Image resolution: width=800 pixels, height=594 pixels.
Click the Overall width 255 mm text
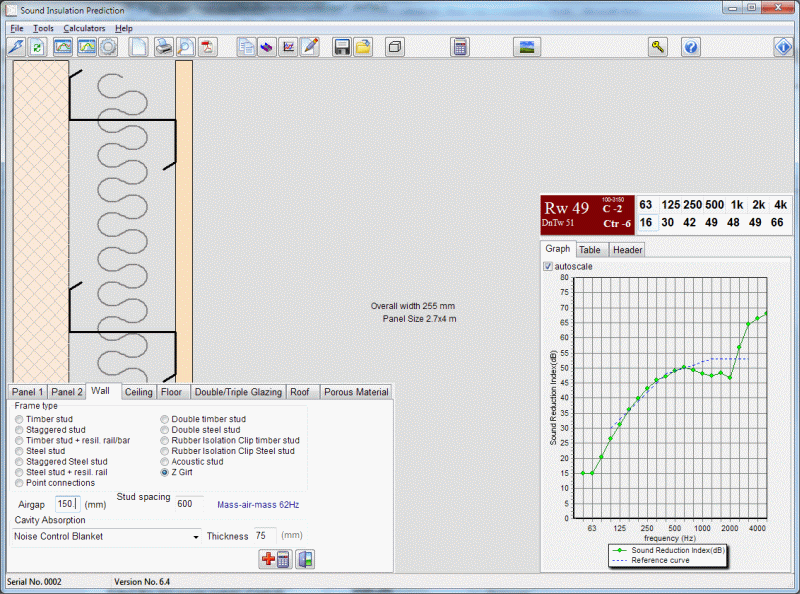click(x=413, y=306)
